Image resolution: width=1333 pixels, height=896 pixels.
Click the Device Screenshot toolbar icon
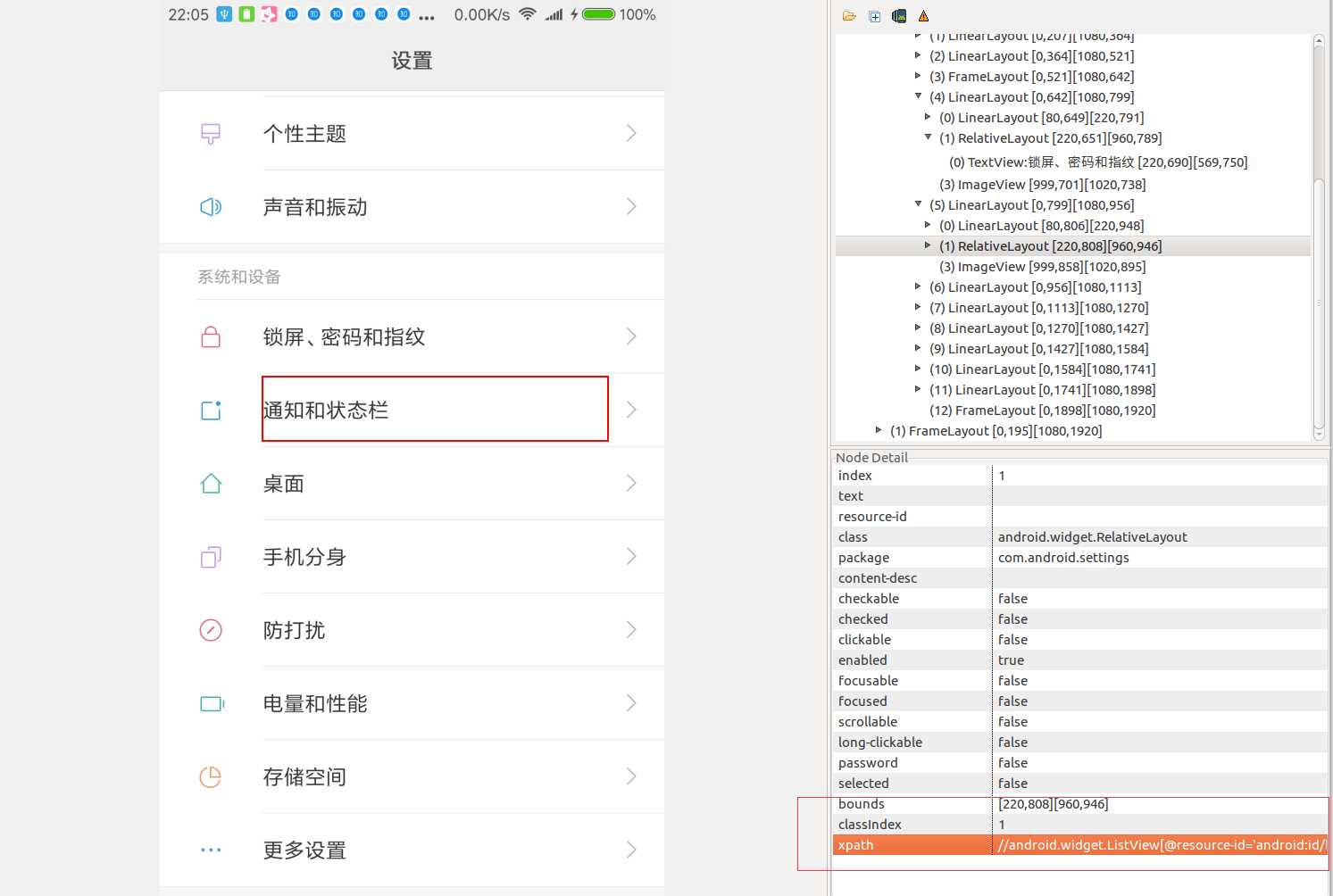[899, 16]
